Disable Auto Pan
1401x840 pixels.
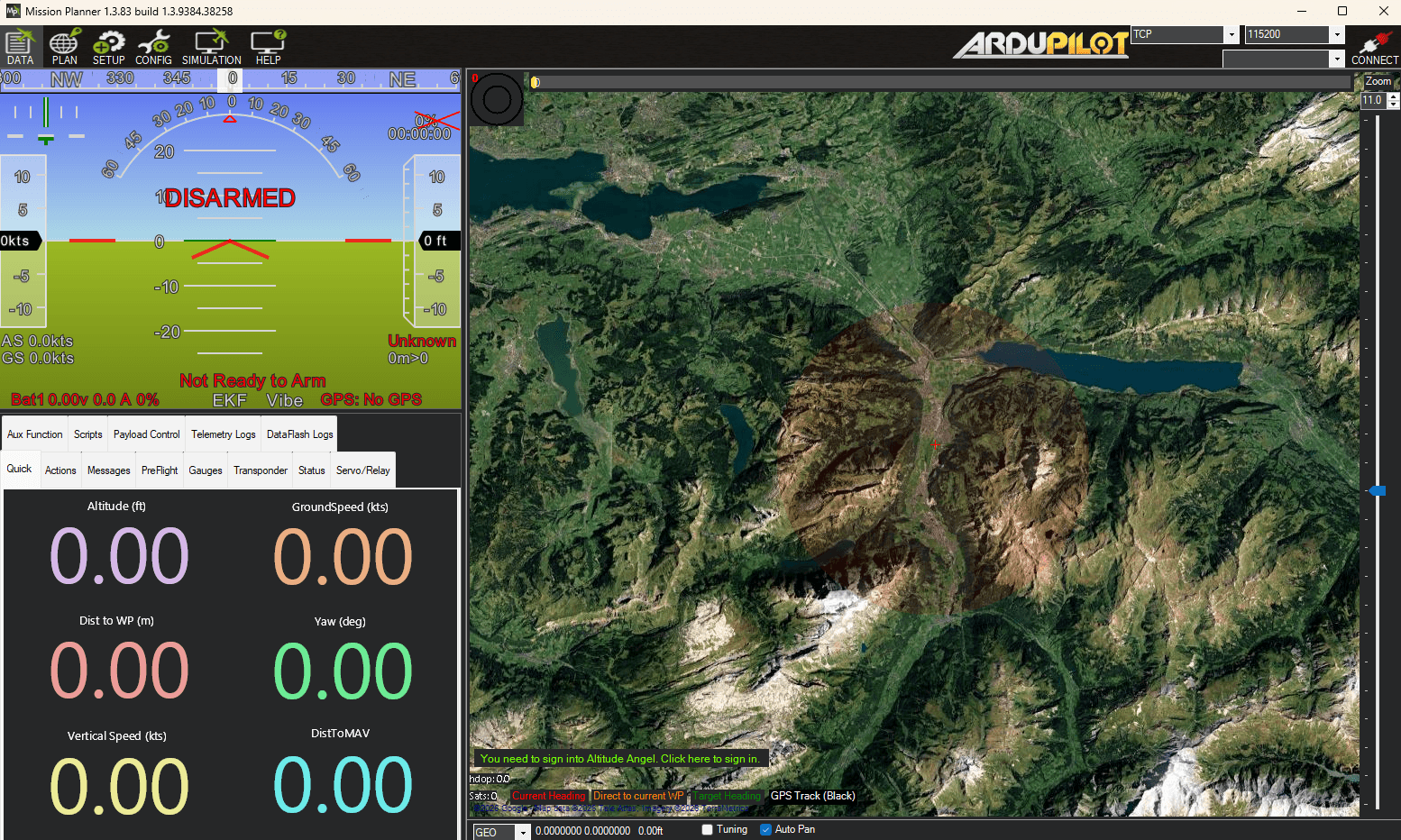[765, 829]
